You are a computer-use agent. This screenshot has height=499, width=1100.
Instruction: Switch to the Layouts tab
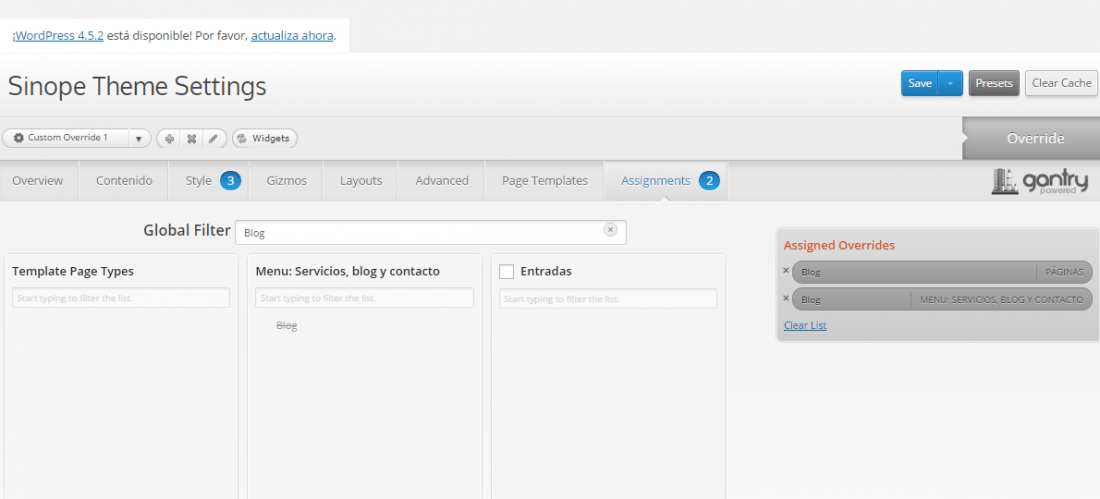pyautogui.click(x=361, y=181)
